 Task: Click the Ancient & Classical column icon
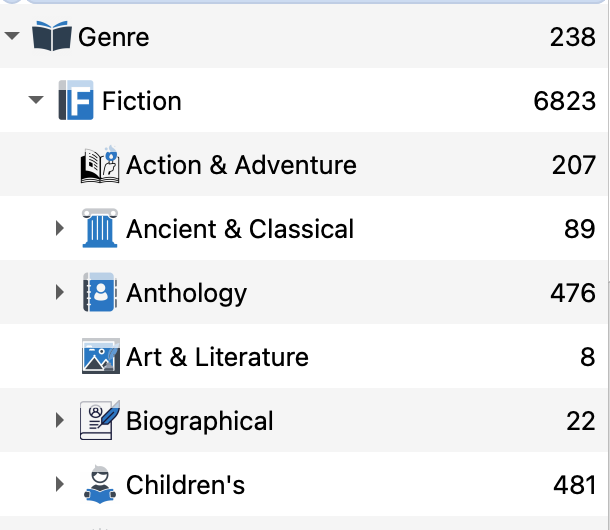click(100, 229)
